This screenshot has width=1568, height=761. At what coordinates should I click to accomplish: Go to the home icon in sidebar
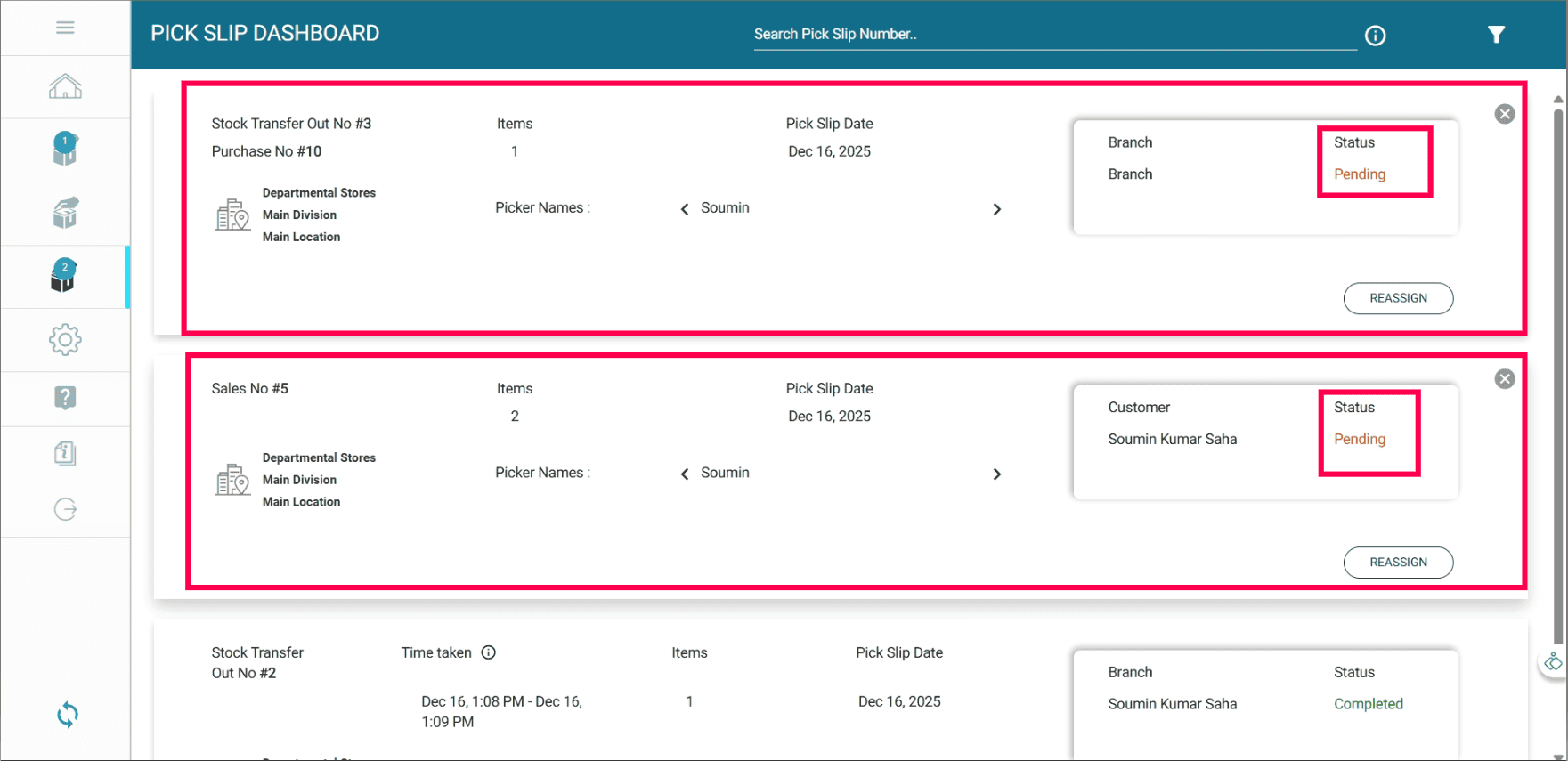(65, 86)
